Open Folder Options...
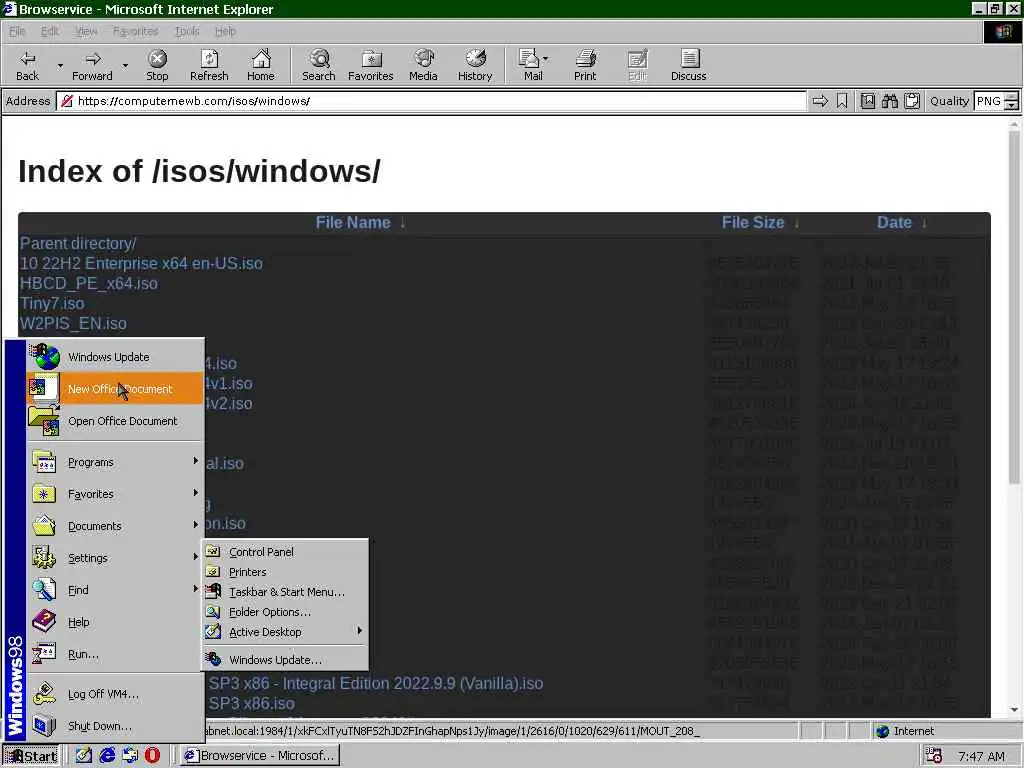Image resolution: width=1024 pixels, height=768 pixels. coord(285,613)
